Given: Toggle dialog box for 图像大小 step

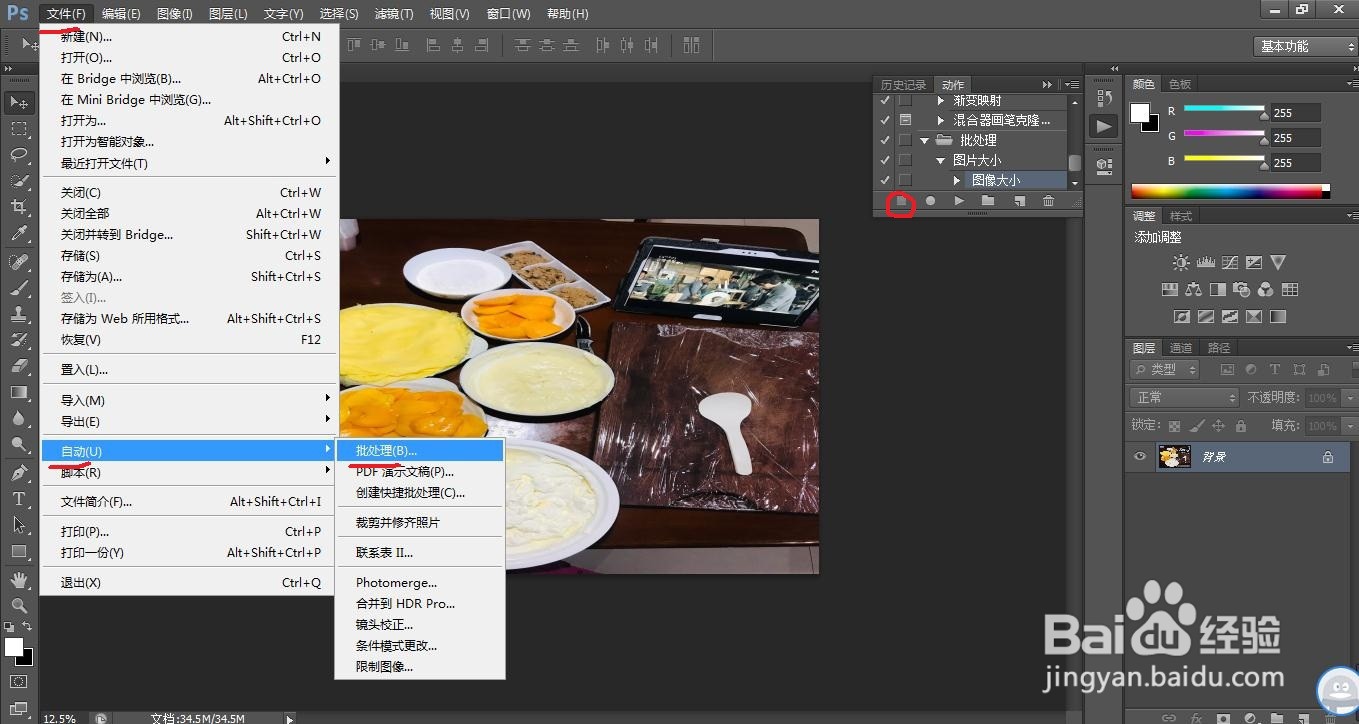Looking at the screenshot, I should pos(905,180).
